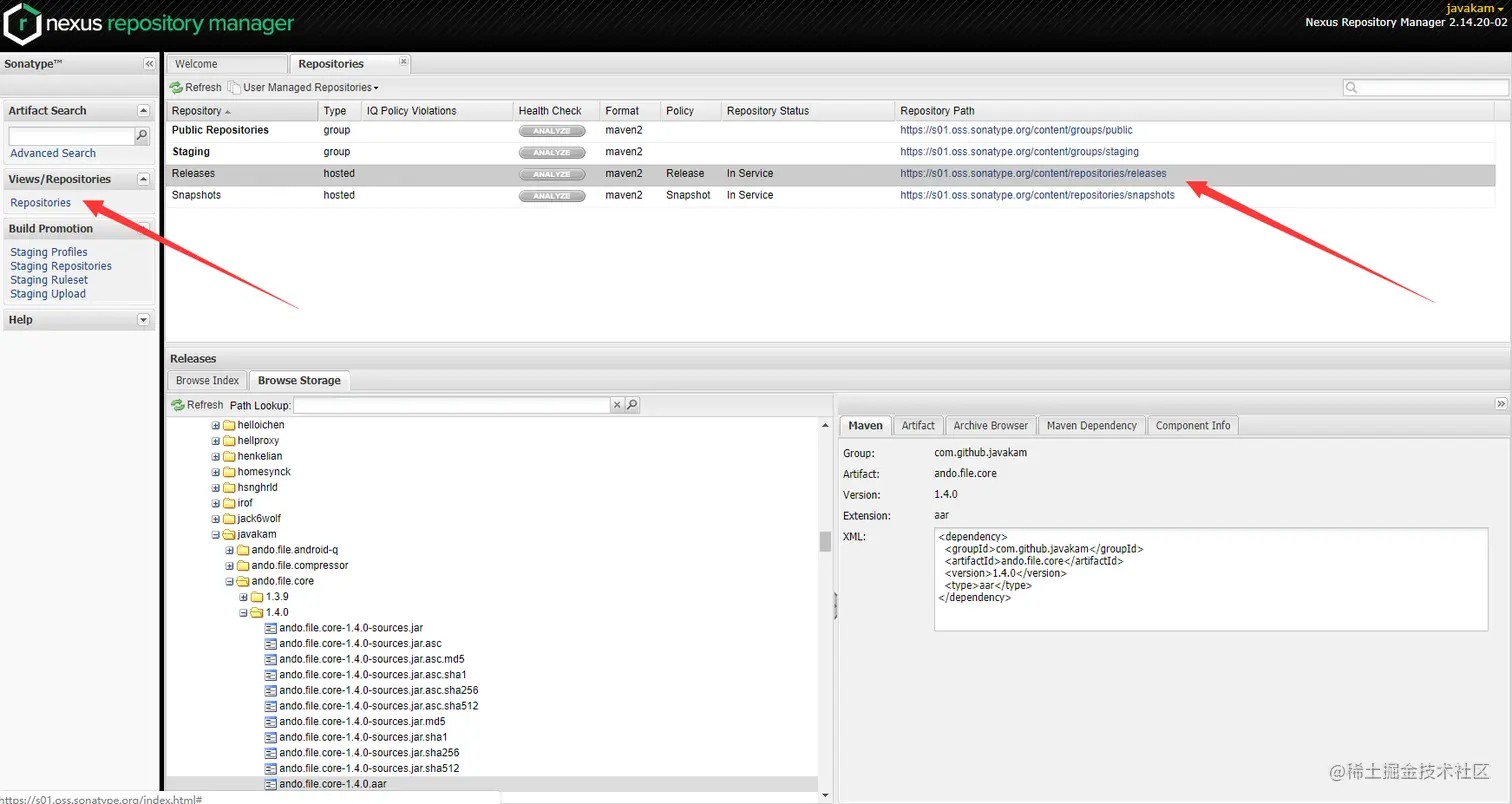Sort by the Repository column header
Screen dimensions: 1512x804
pos(242,111)
